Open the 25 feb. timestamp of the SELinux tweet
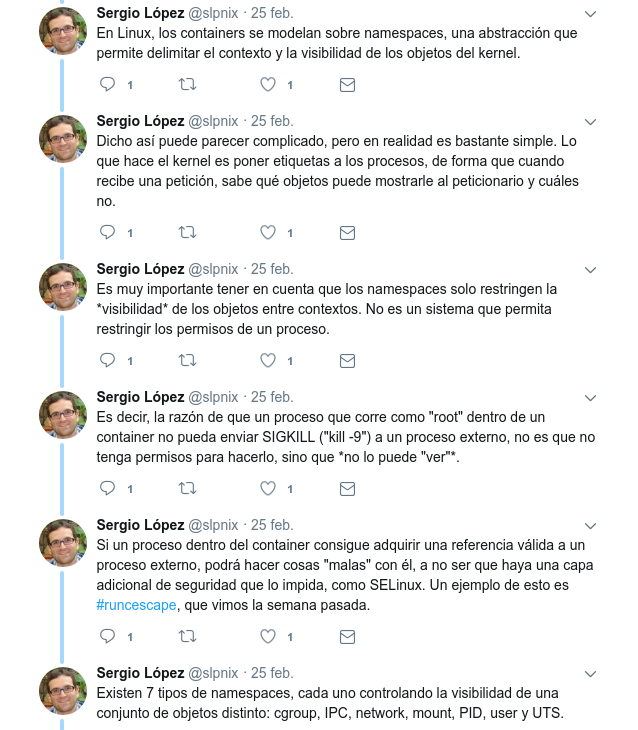Screen dimensions: 638x730 coord(272,525)
